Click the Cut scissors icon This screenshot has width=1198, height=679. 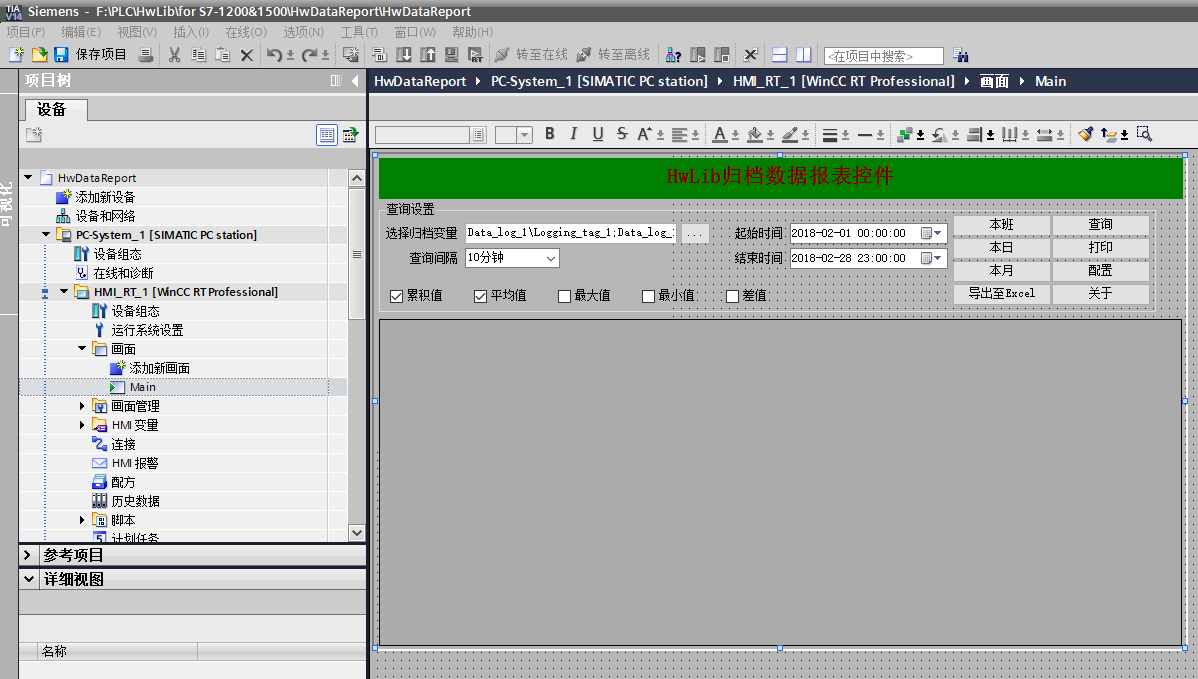coord(175,55)
